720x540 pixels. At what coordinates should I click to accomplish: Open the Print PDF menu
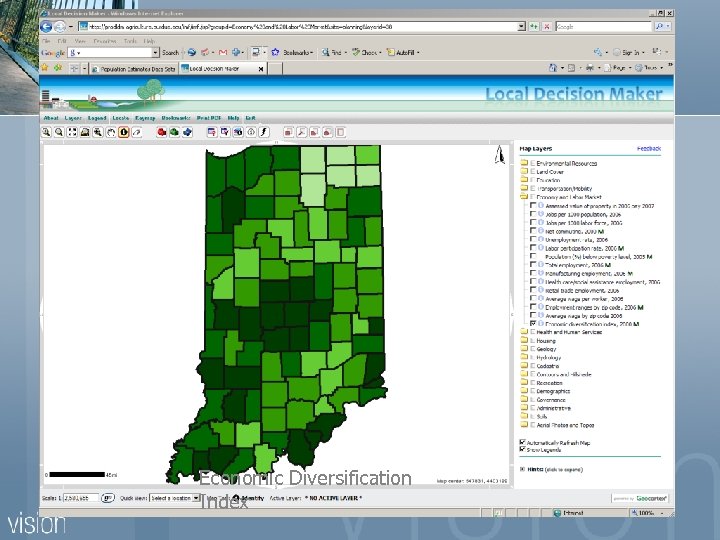pos(209,117)
